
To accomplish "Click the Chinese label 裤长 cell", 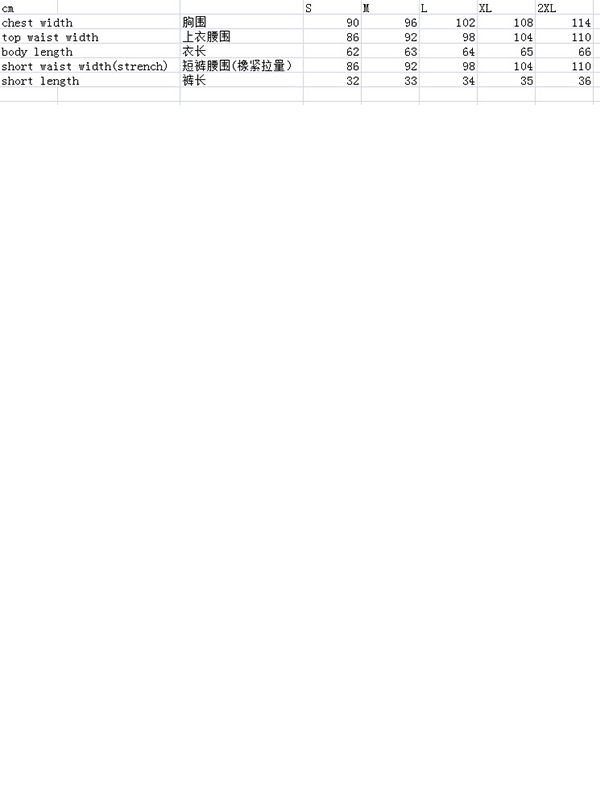I will point(241,81).
